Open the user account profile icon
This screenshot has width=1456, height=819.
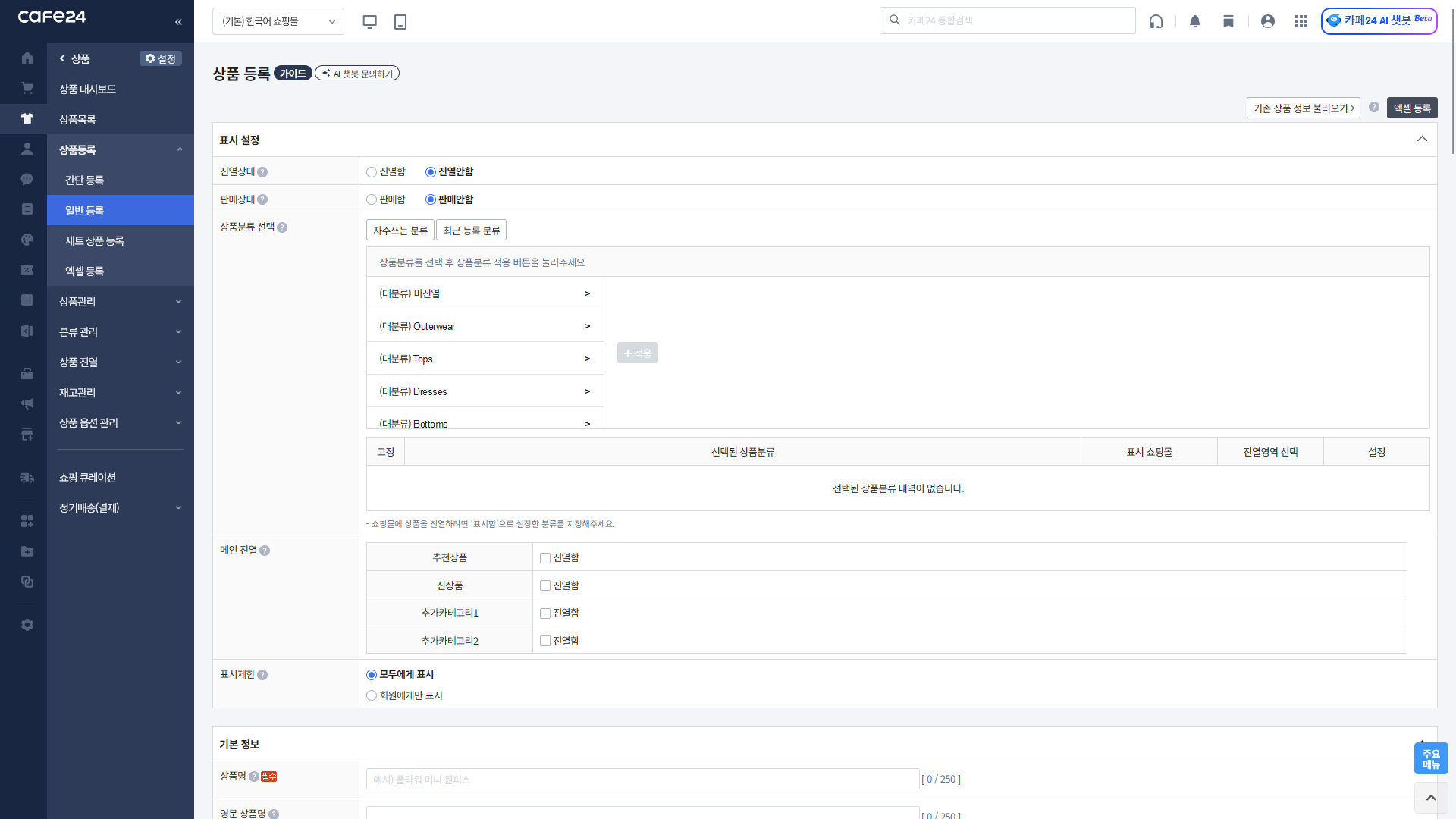click(x=1268, y=21)
